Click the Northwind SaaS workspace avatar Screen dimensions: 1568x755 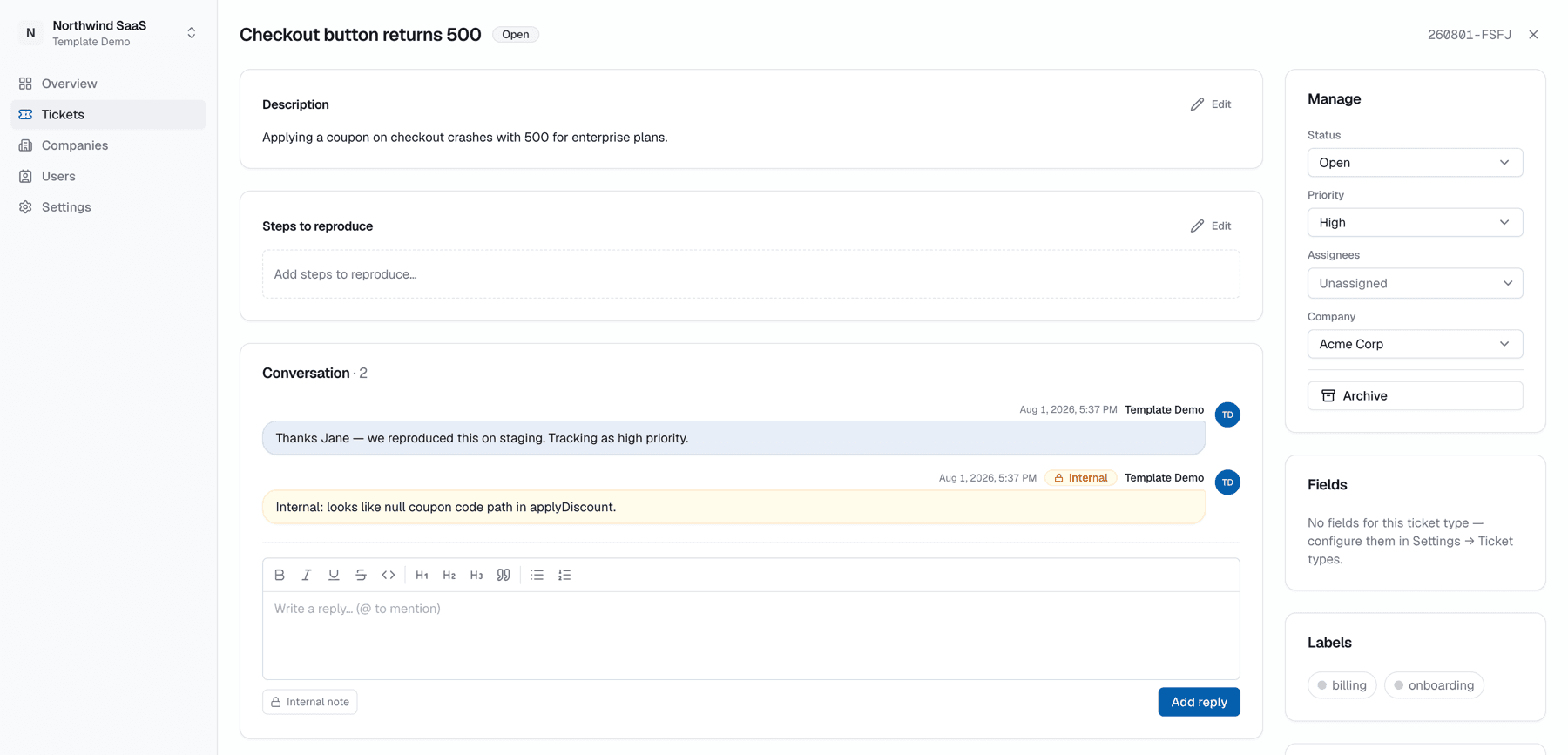(x=30, y=33)
